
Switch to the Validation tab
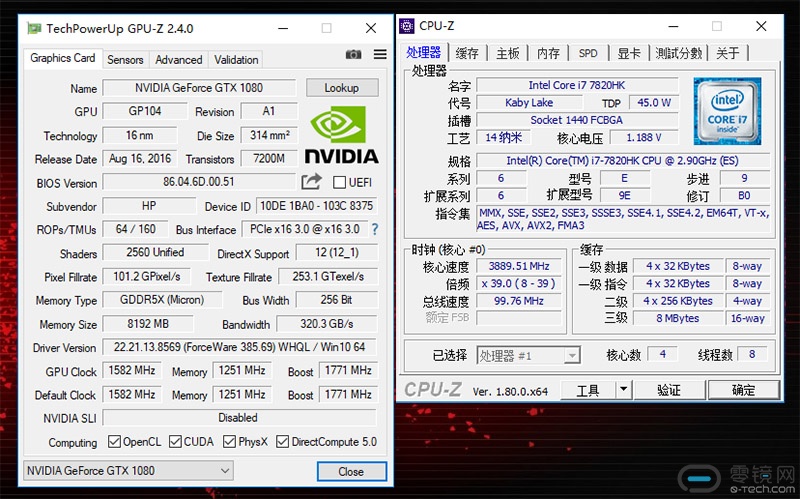236,60
